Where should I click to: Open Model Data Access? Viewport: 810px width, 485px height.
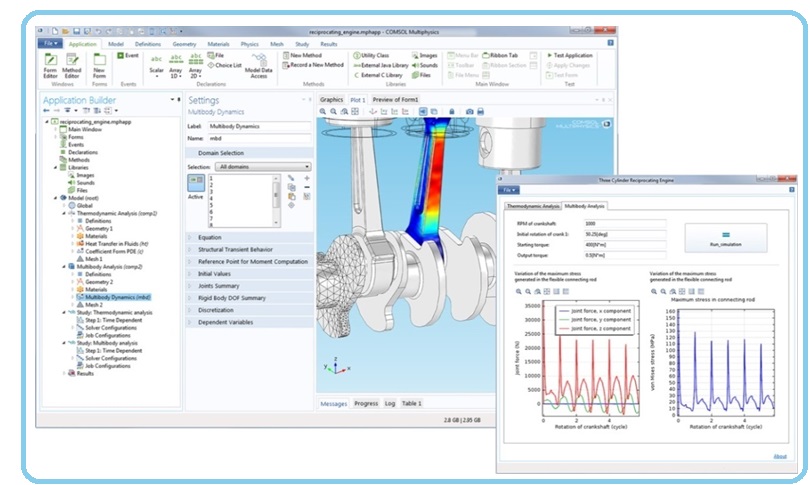(x=258, y=66)
